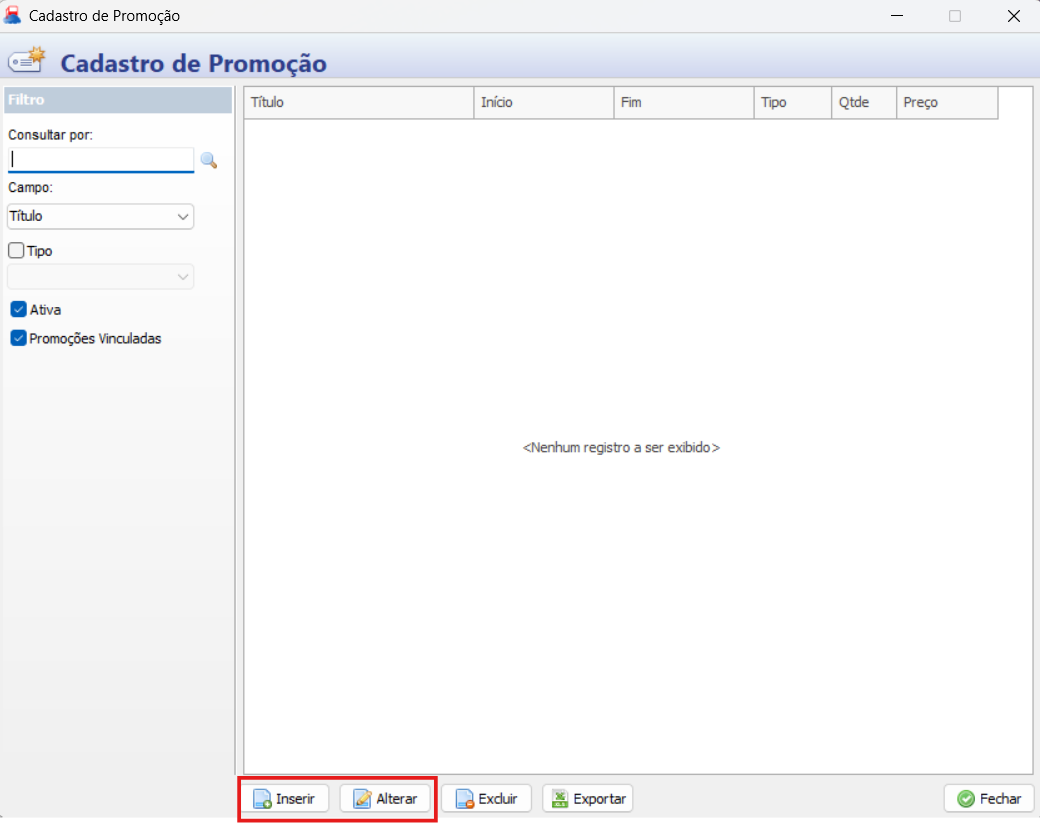Open the Campo dropdown showing Título

(x=100, y=216)
